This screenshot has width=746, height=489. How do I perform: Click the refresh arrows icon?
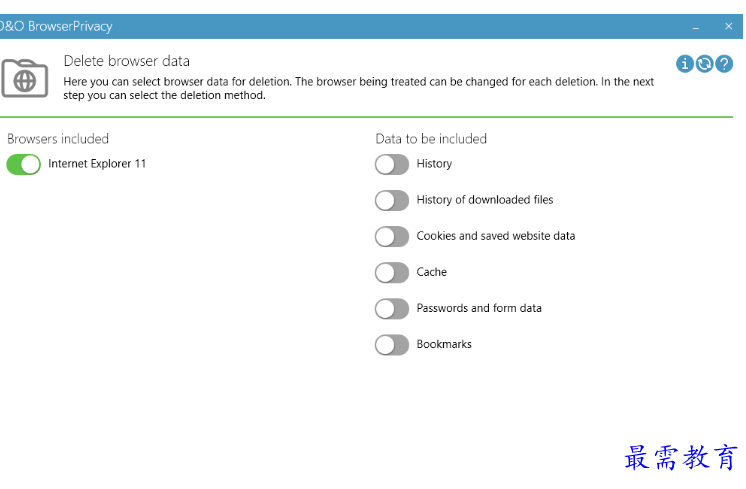704,63
